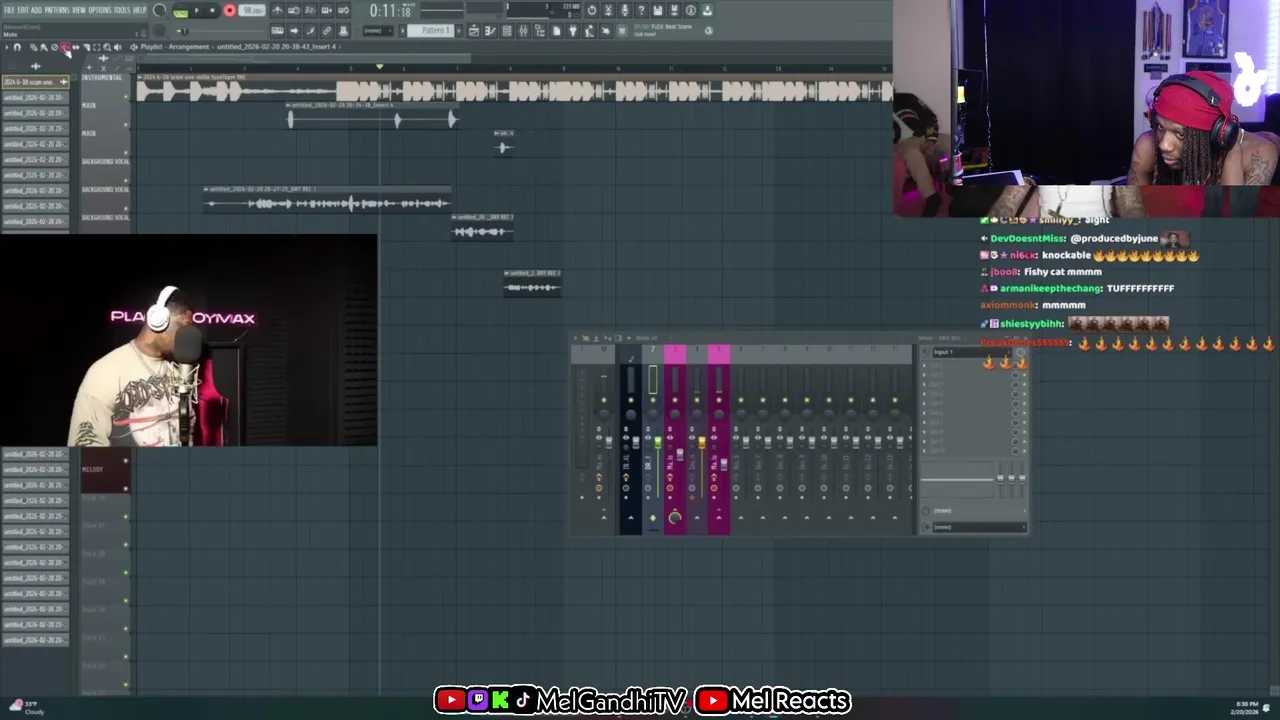Open the OPTIONS menu
The width and height of the screenshot is (1280, 720).
click(x=100, y=10)
